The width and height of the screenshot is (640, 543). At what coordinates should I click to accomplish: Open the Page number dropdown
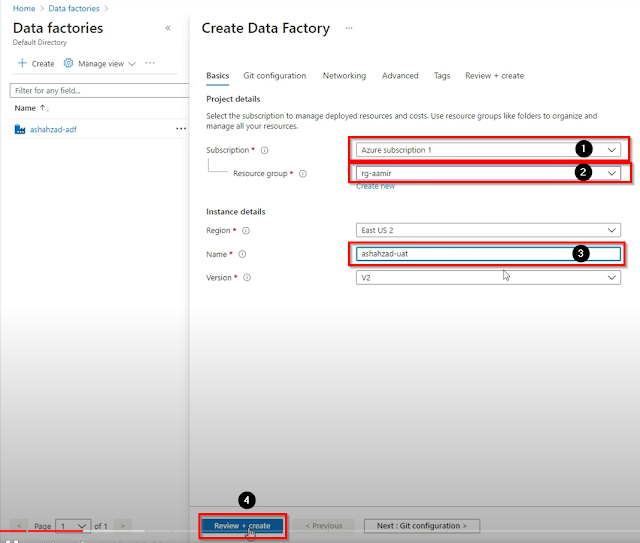73,526
